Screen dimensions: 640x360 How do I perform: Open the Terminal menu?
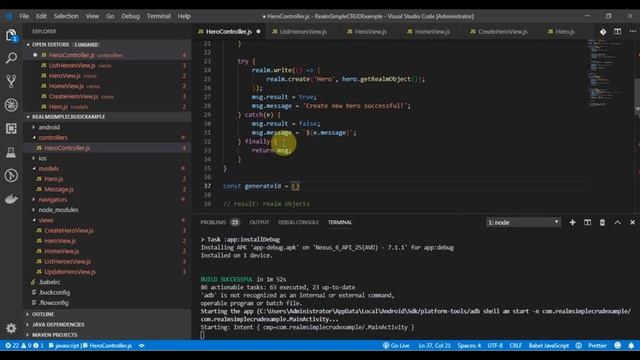point(159,16)
